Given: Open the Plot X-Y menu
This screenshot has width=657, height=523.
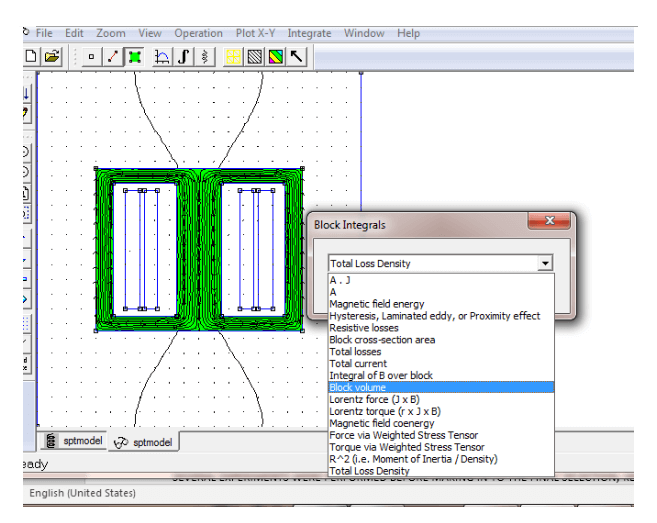Looking at the screenshot, I should 255,33.
